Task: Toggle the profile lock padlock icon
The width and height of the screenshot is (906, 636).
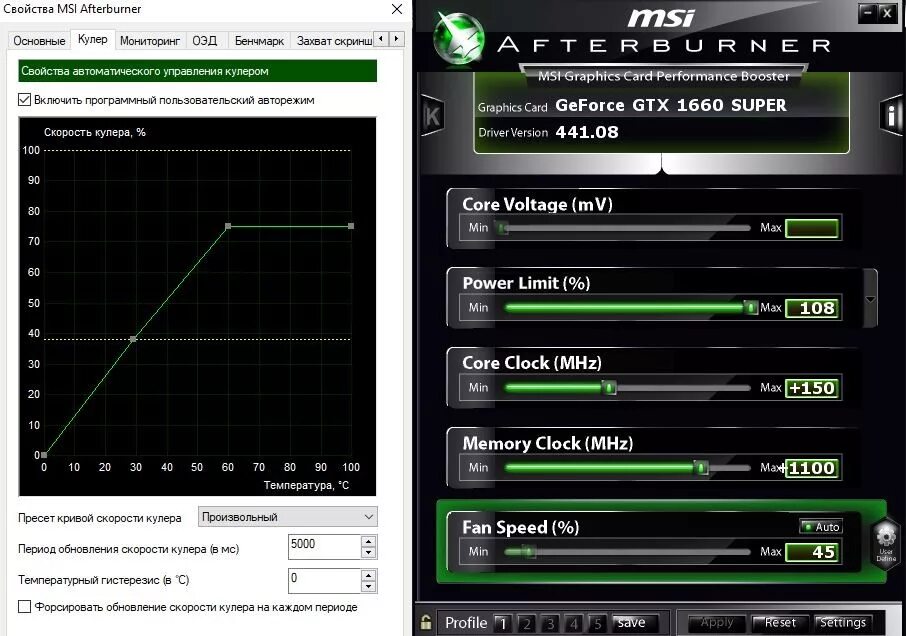Action: point(426,622)
